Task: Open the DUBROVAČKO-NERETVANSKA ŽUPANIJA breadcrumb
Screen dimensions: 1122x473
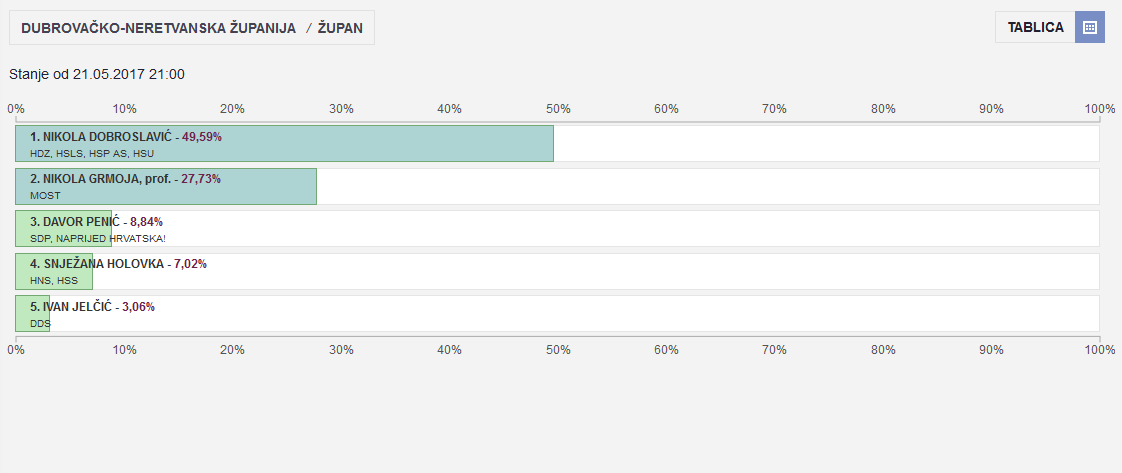Action: [x=158, y=28]
